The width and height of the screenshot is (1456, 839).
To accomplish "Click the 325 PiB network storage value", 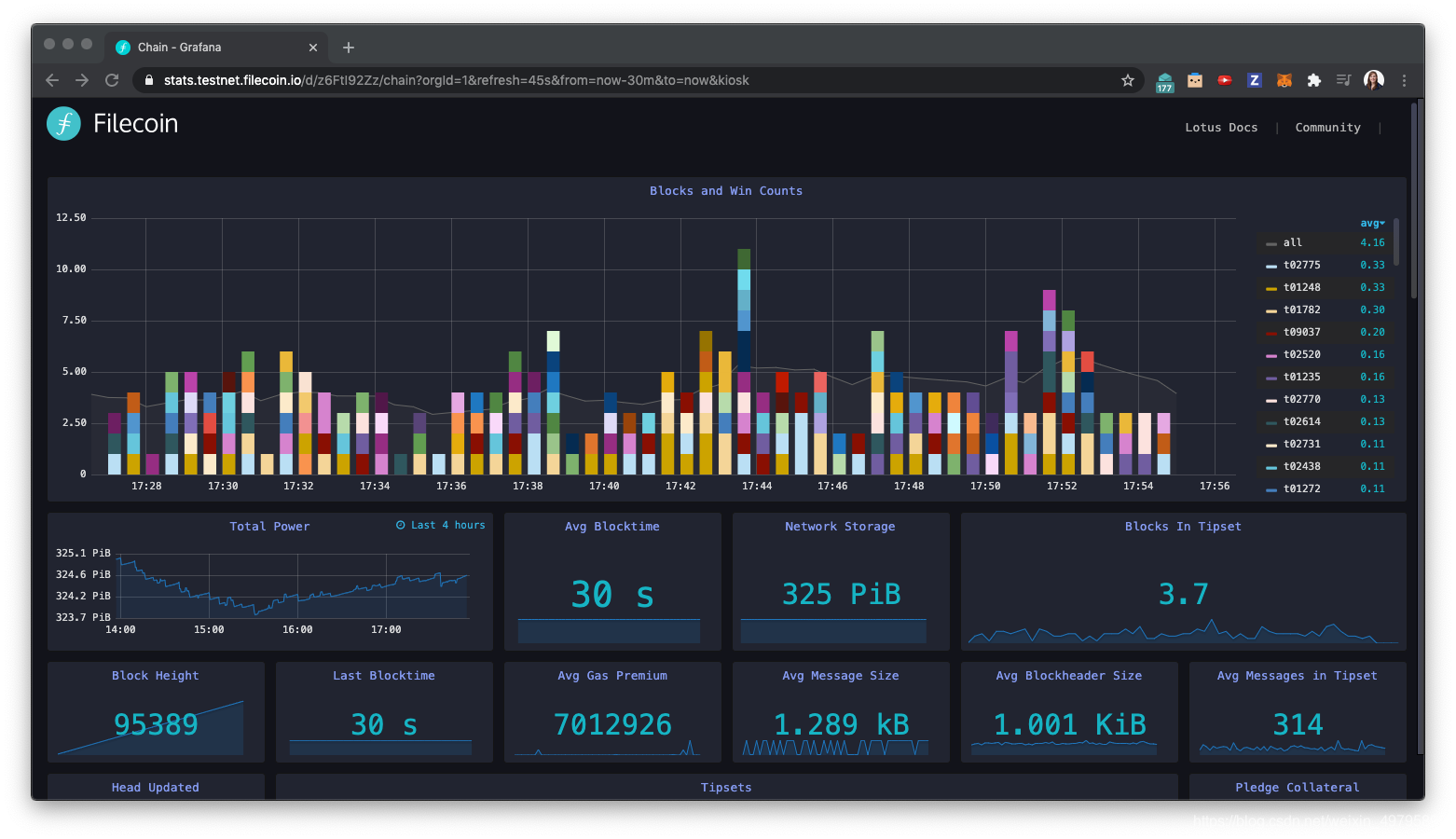I will click(x=842, y=594).
